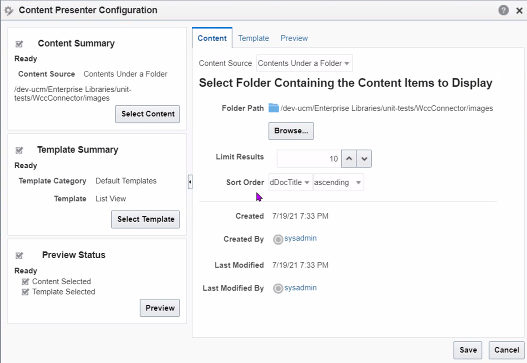Switch to the Preview tab
The width and height of the screenshot is (527, 363).
click(294, 38)
